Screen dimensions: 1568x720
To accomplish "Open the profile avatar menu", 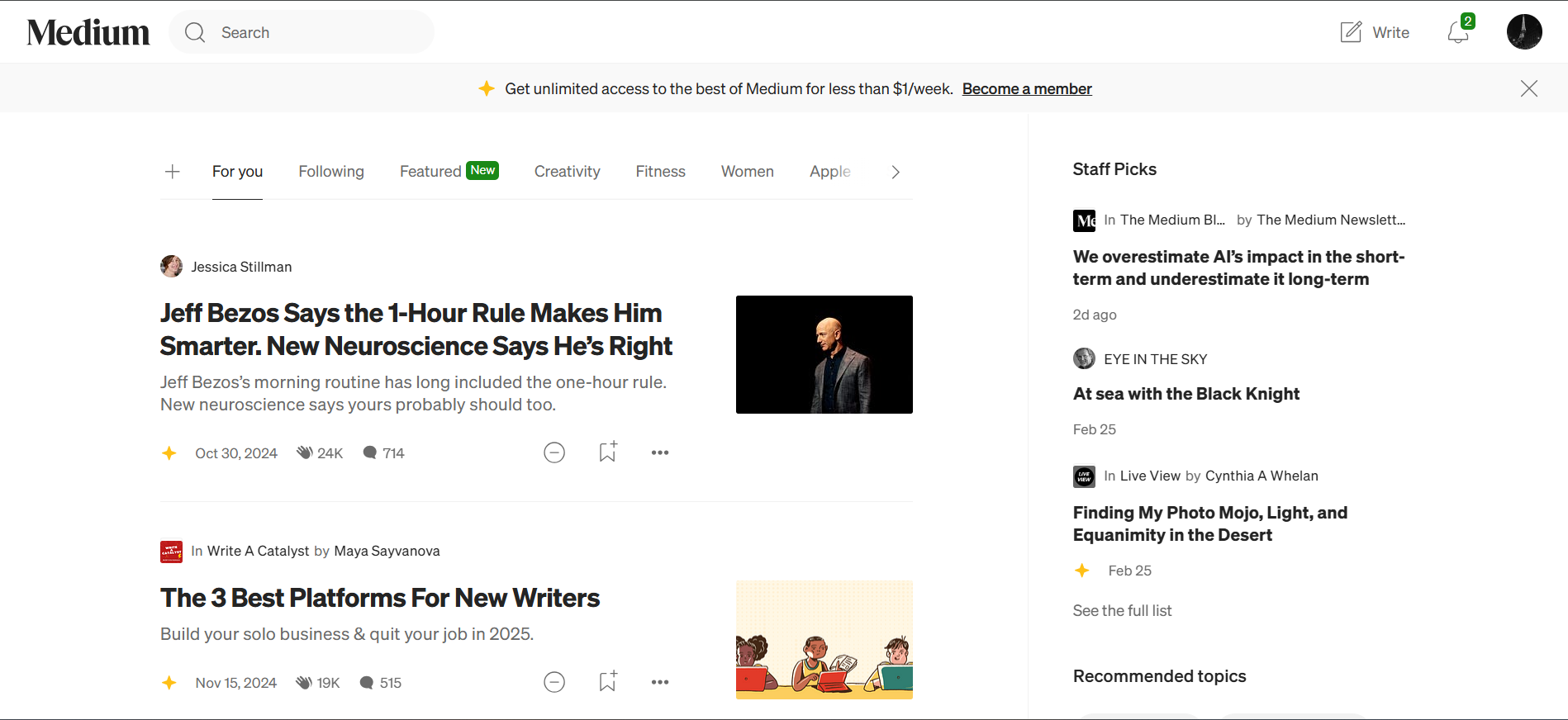I will point(1524,32).
